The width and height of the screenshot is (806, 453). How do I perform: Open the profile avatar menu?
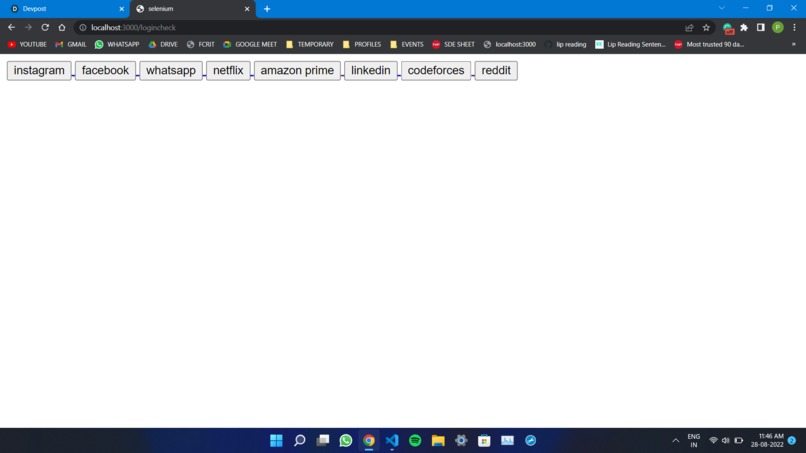click(778, 27)
